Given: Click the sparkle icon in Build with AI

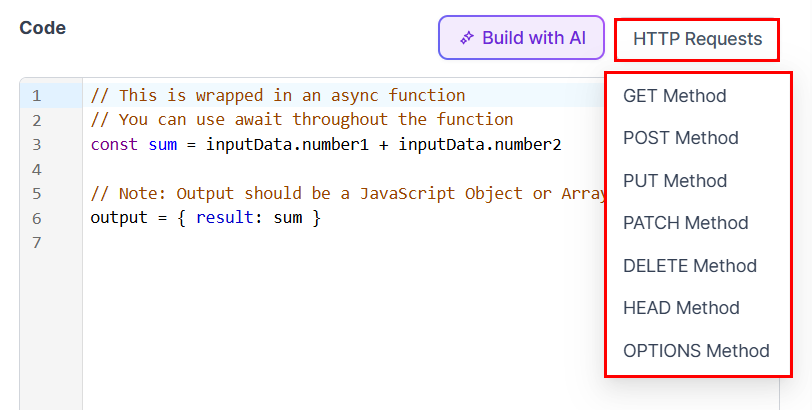Looking at the screenshot, I should point(467,38).
